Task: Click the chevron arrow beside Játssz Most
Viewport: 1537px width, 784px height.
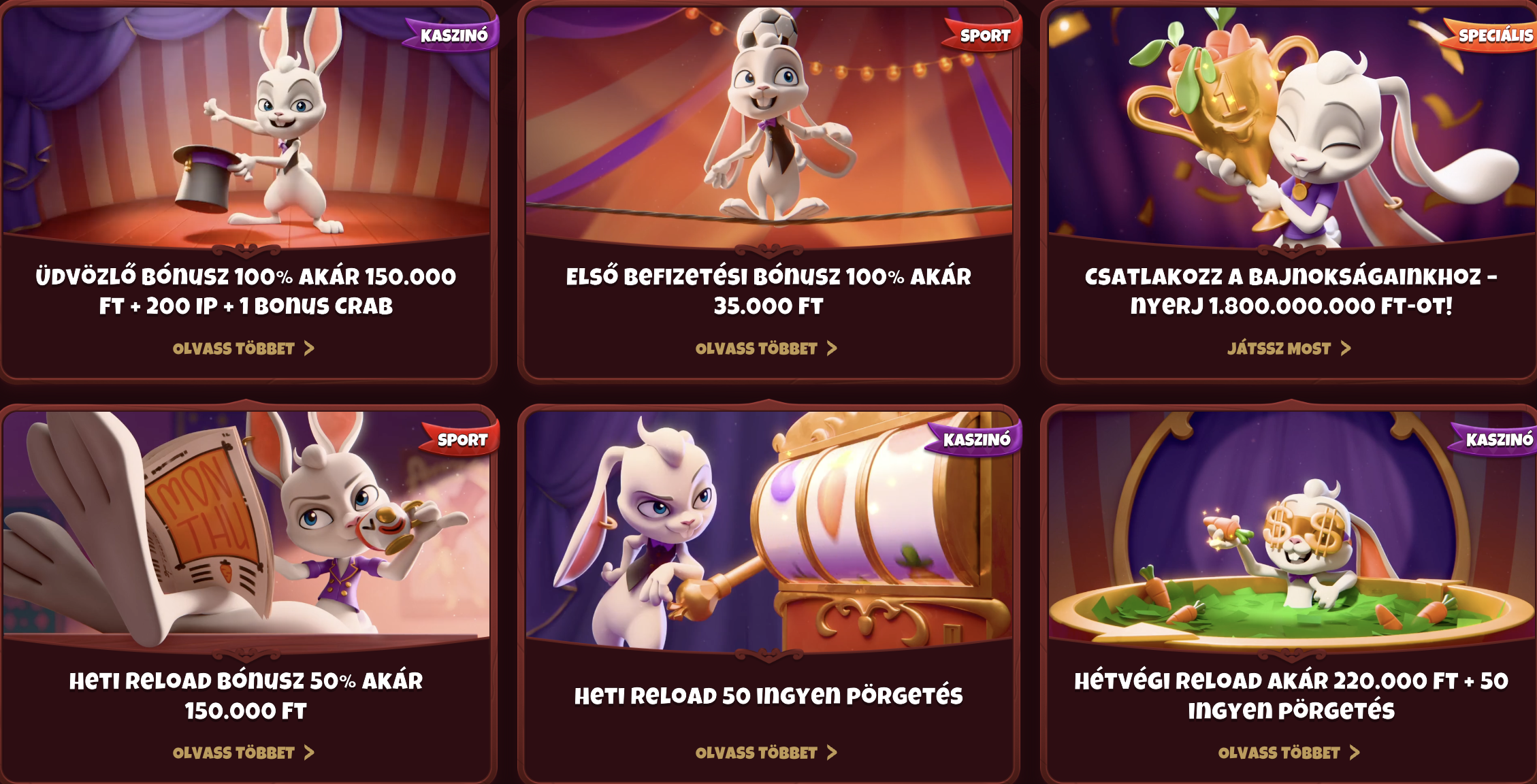Action: (x=1346, y=348)
